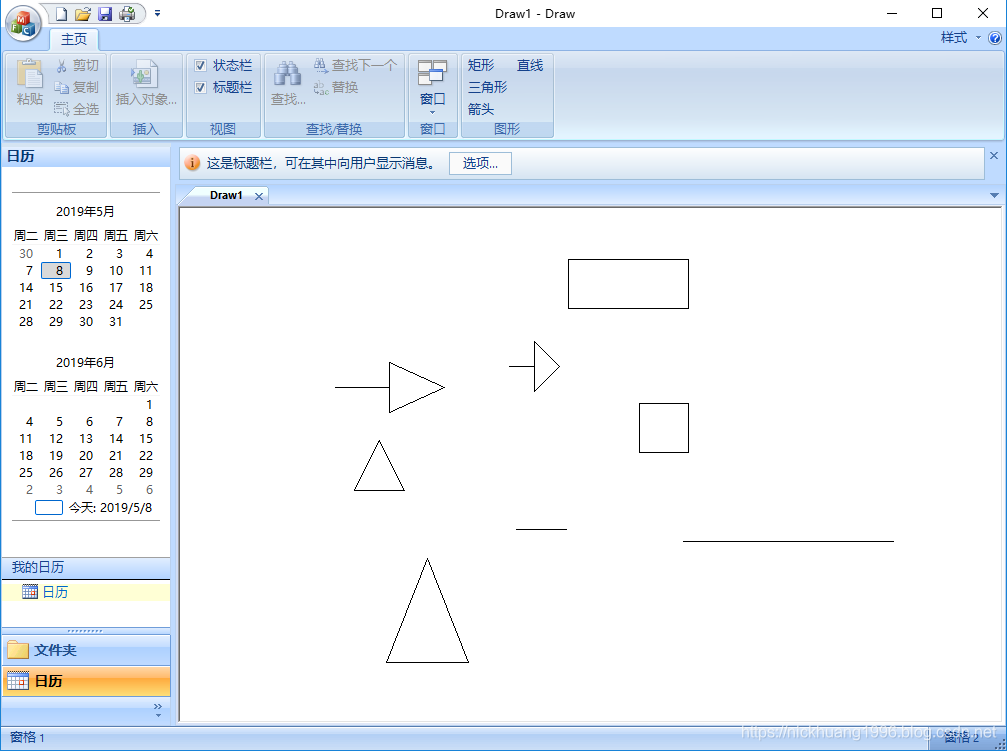Click the Today (今天: 2019/5/8) link

[110, 508]
